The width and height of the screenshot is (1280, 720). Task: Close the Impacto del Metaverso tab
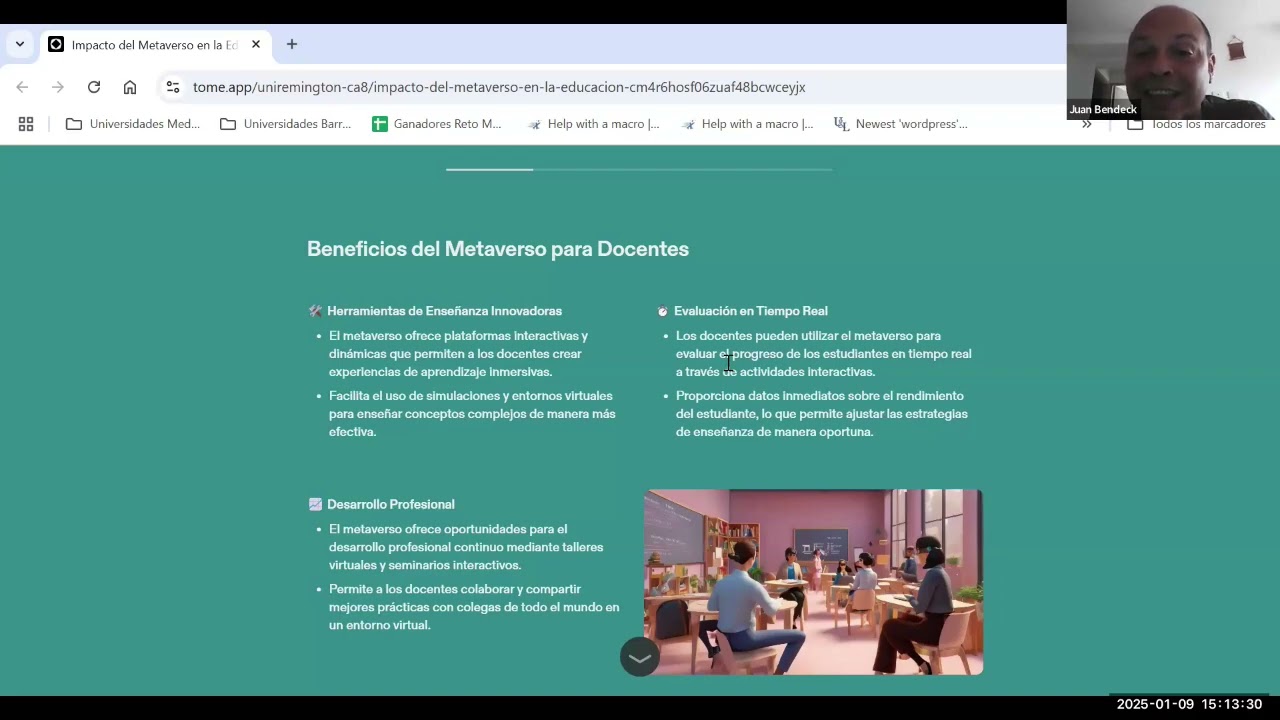[256, 44]
